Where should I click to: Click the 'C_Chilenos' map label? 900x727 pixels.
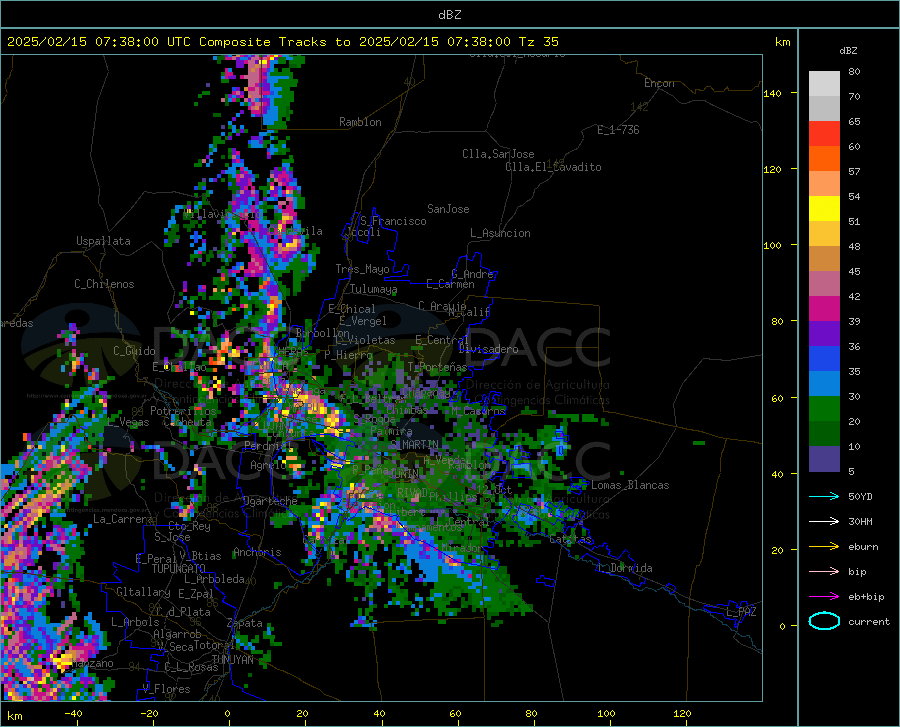point(104,284)
